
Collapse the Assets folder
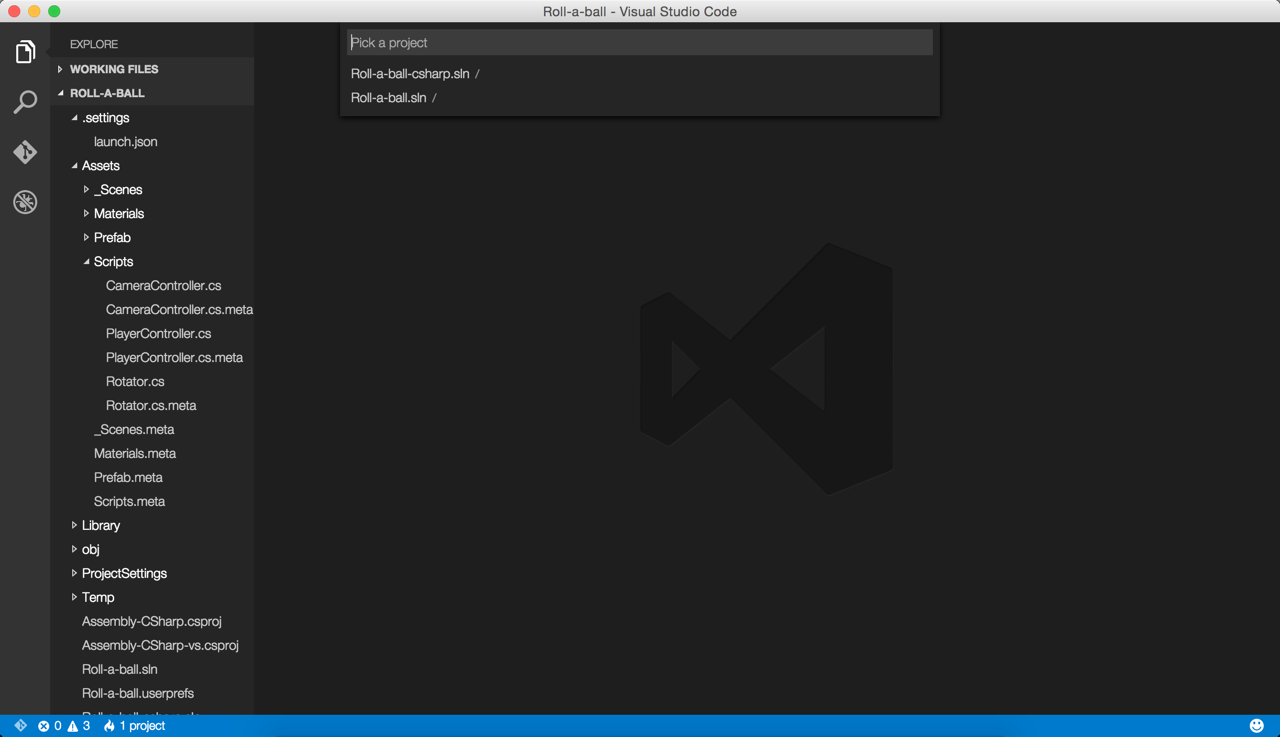pos(152,166)
